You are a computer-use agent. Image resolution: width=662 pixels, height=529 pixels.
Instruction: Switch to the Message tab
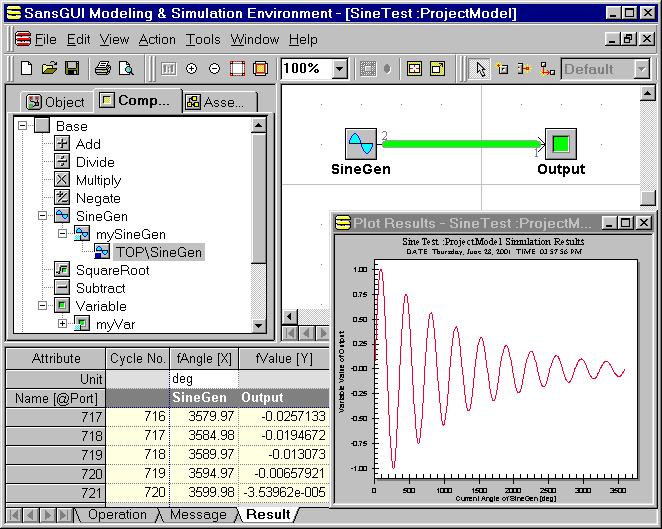coord(197,514)
